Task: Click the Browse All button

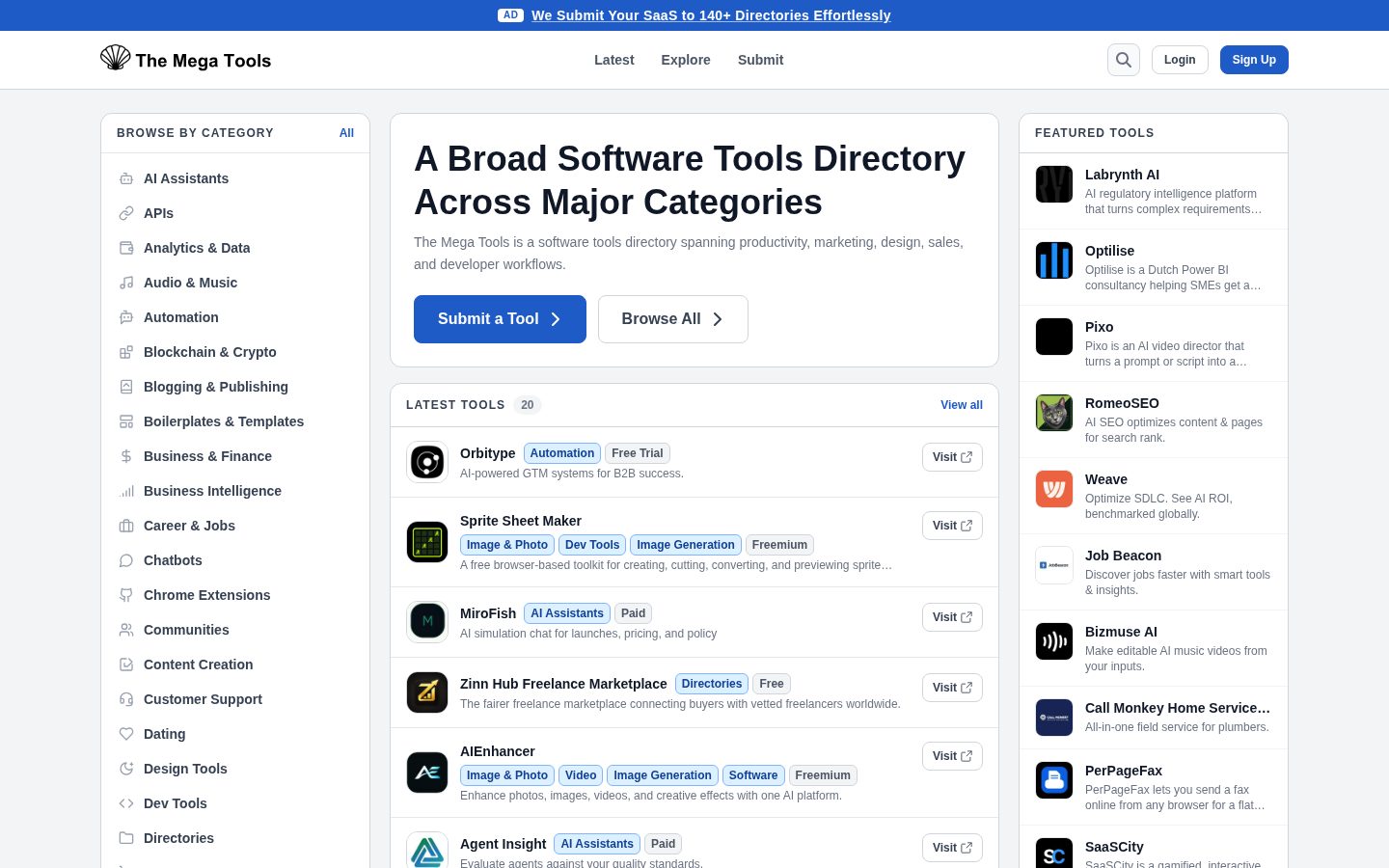Action: [673, 319]
